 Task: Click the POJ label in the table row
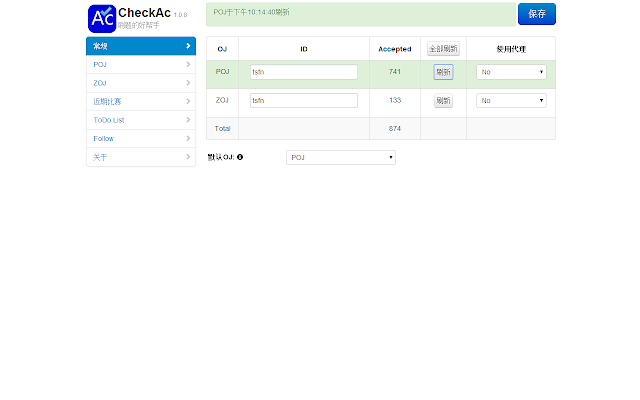[x=222, y=71]
